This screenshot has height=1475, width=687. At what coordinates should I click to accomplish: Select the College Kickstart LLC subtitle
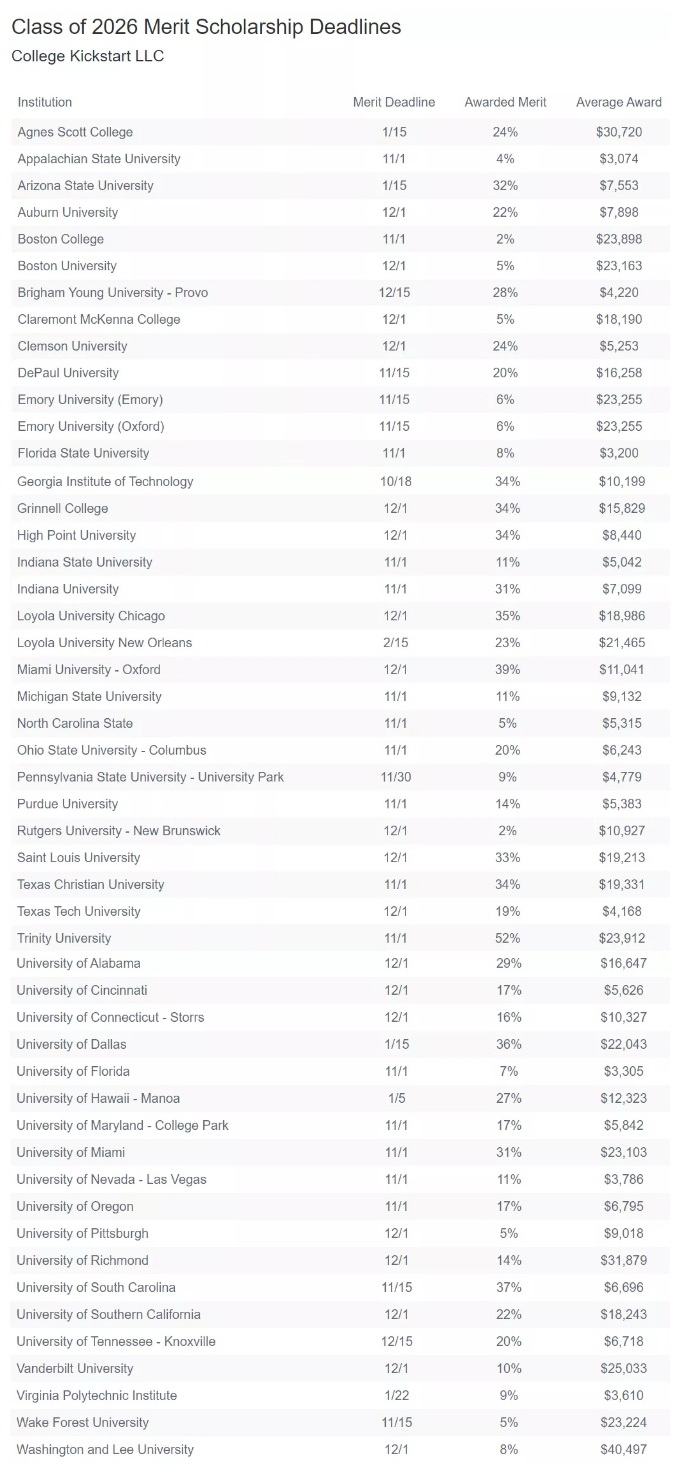coord(88,56)
